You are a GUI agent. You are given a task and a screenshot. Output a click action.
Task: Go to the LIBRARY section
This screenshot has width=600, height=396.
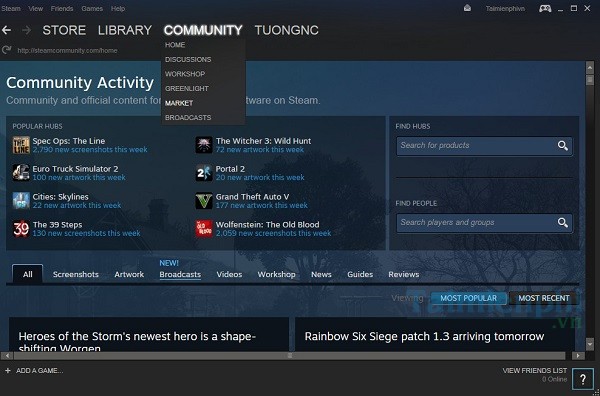point(125,30)
